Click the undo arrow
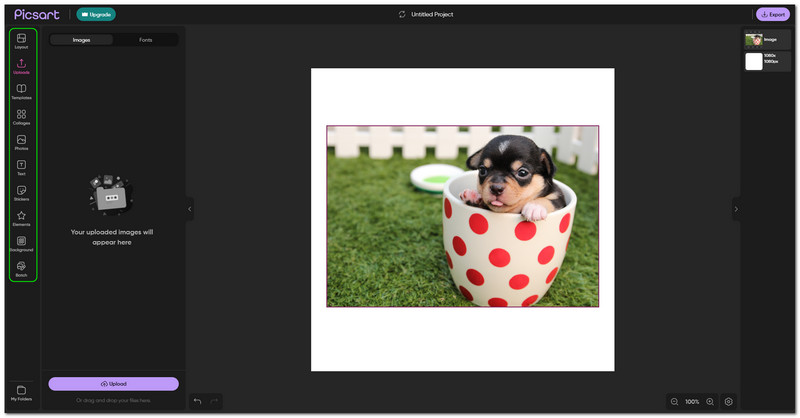This screenshot has width=800, height=418. coord(197,401)
